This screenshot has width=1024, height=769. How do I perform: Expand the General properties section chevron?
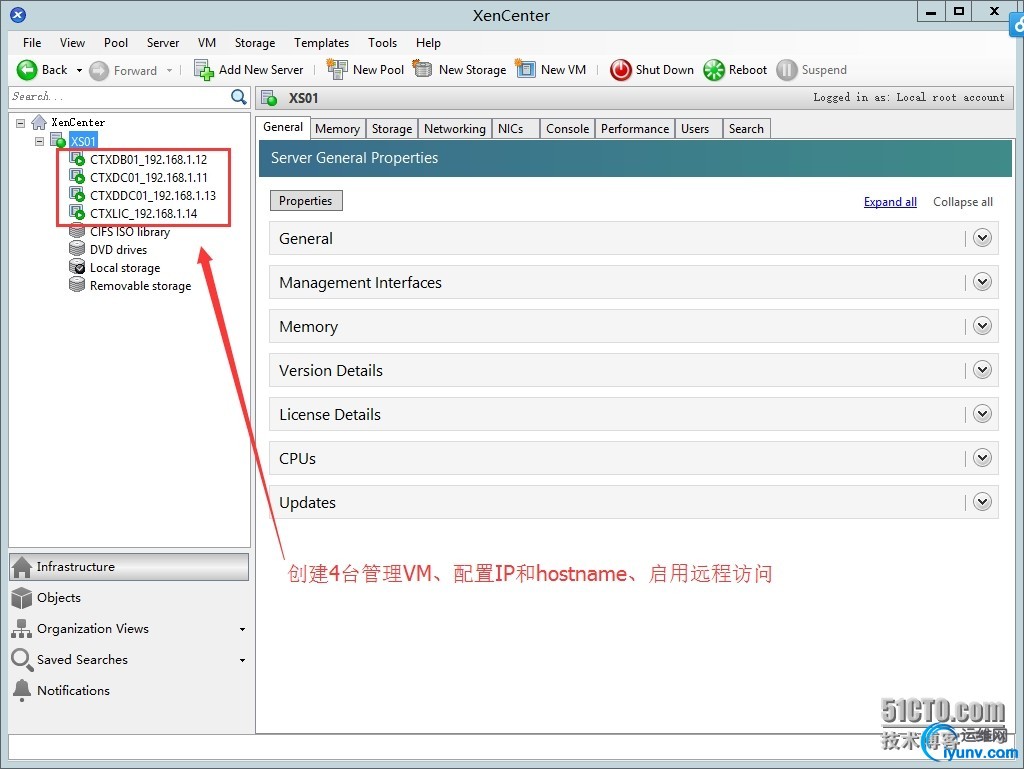point(982,238)
